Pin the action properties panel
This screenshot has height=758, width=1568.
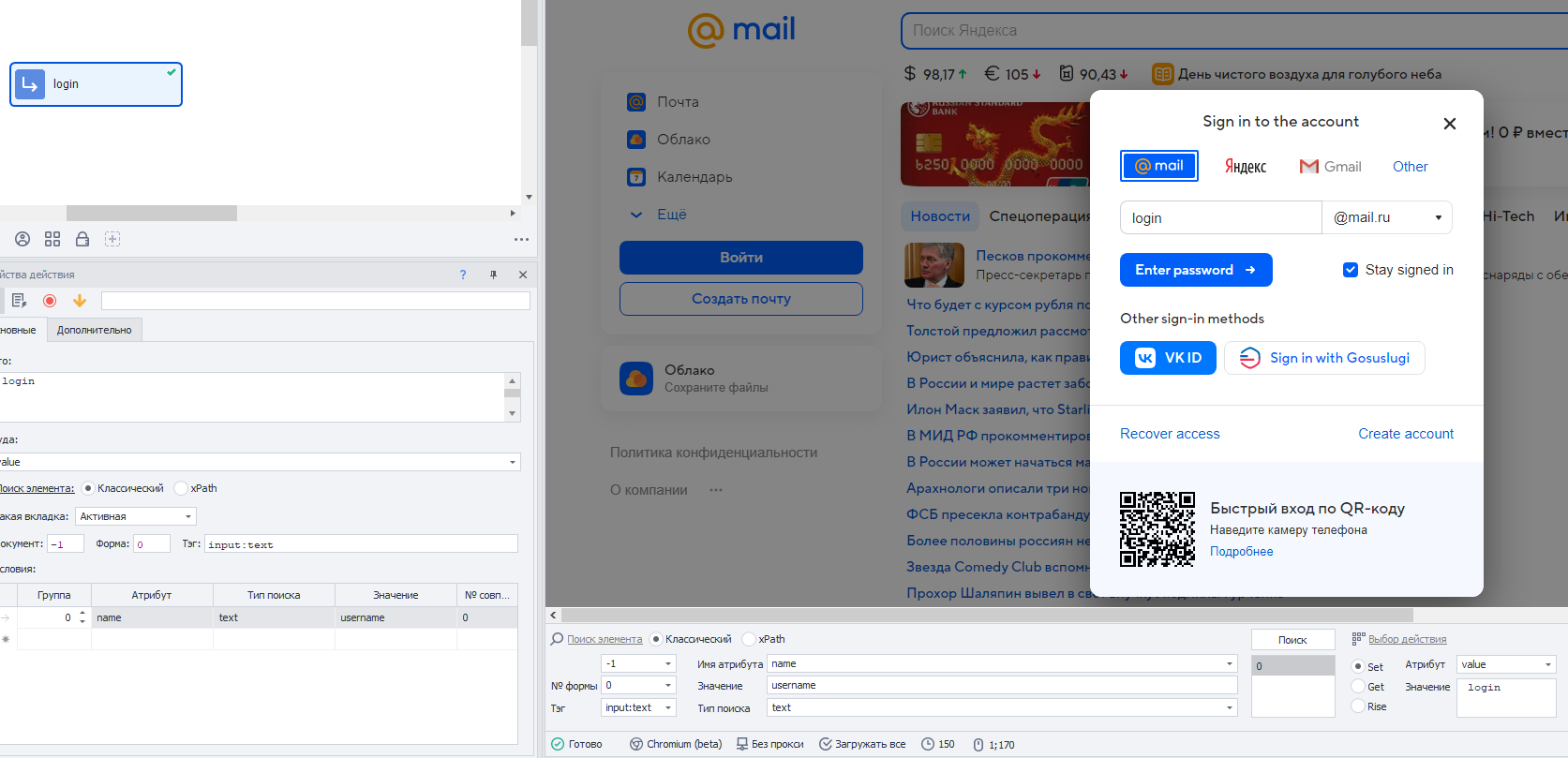point(493,275)
